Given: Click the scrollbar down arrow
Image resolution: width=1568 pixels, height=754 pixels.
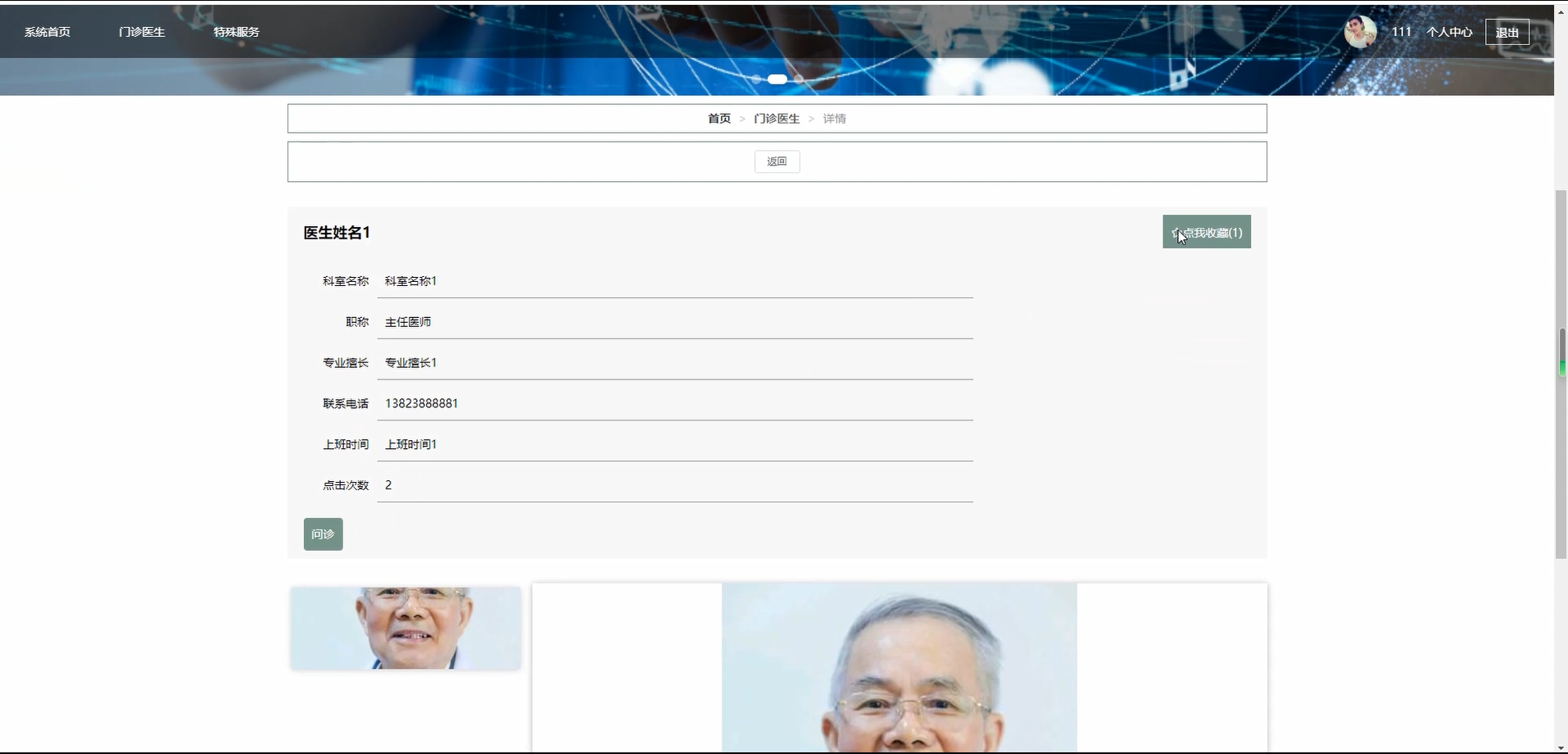Looking at the screenshot, I should (x=1561, y=748).
